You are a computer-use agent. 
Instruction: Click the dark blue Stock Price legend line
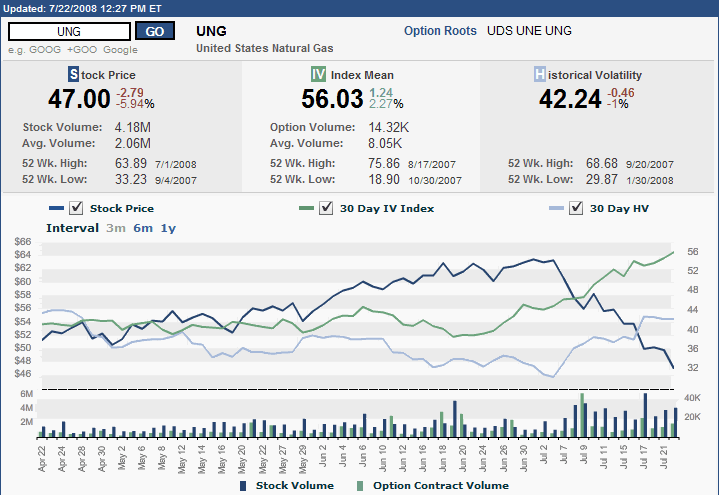[x=56, y=208]
